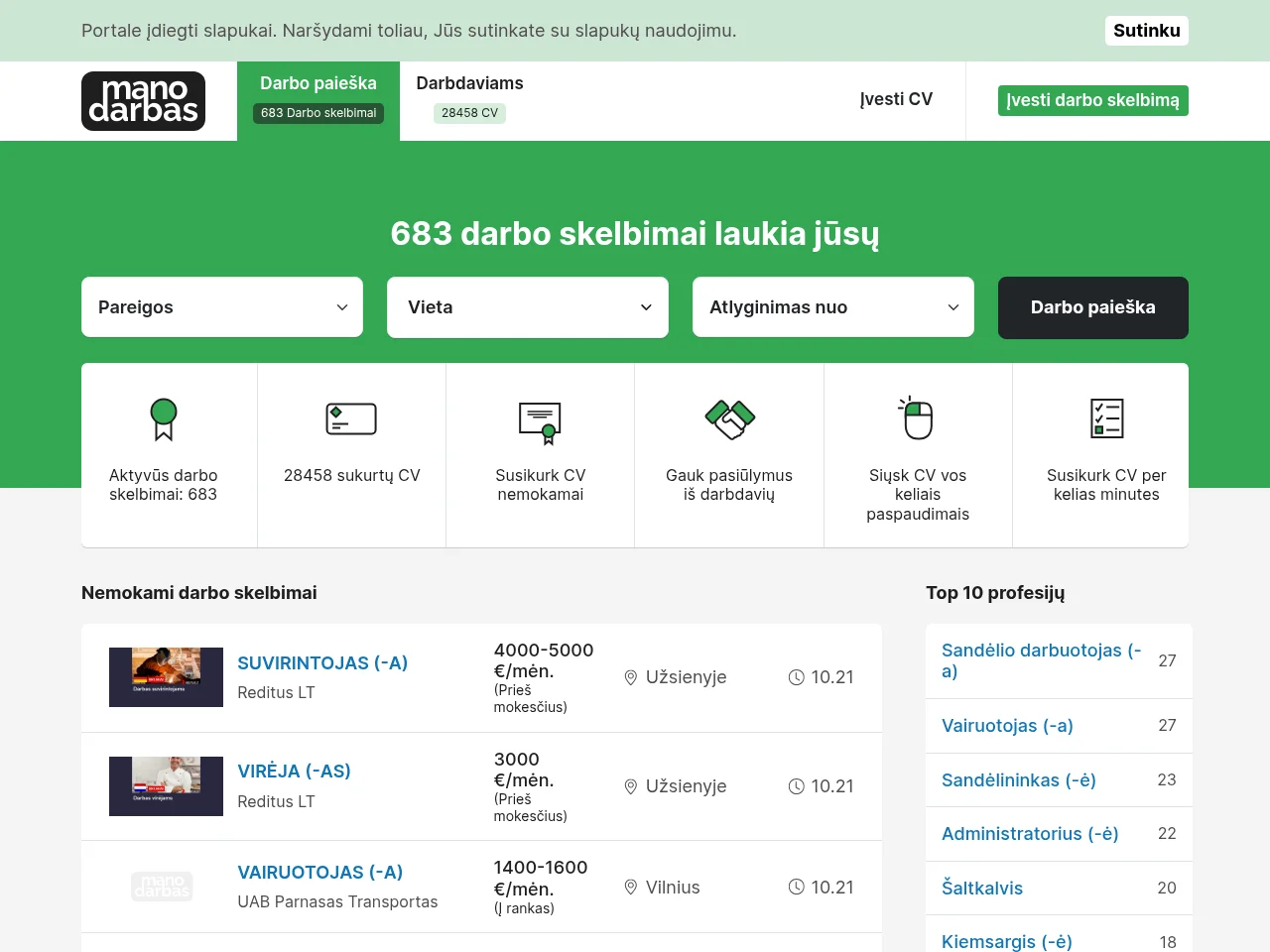Viewport: 1270px width, 952px height.
Task: Open Administratorius (-ė) profession link
Action: click(x=1030, y=834)
